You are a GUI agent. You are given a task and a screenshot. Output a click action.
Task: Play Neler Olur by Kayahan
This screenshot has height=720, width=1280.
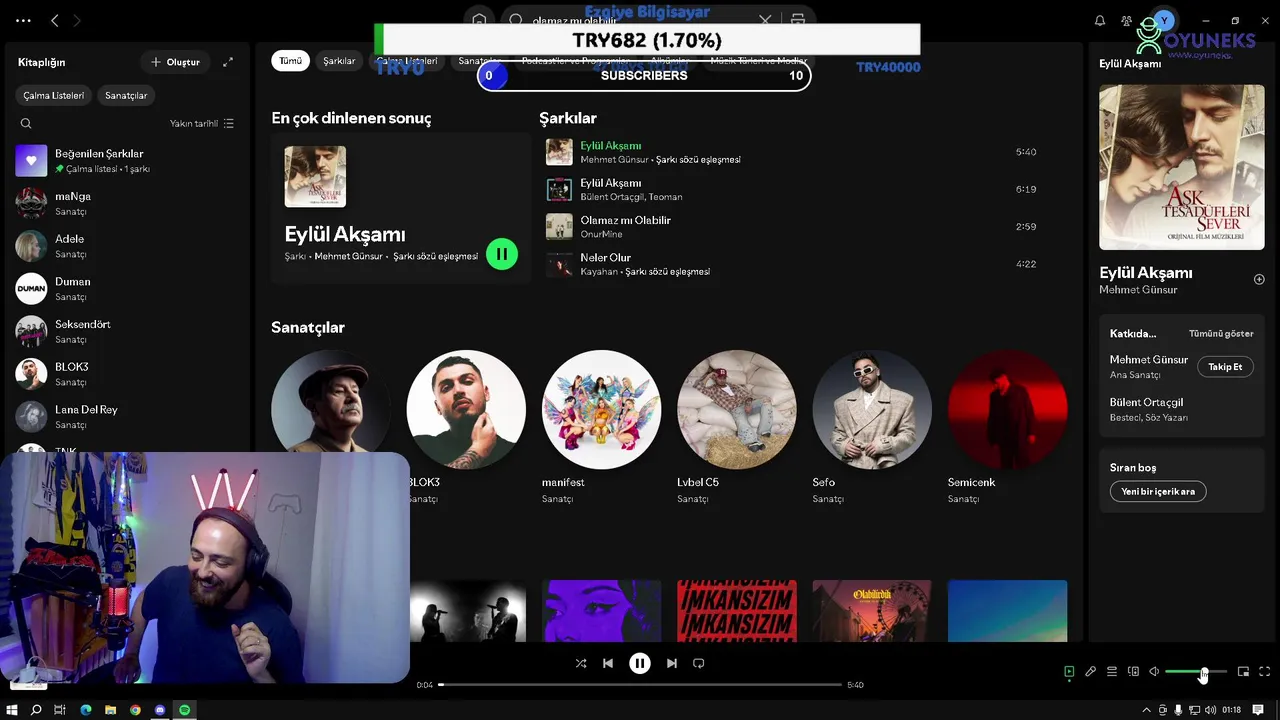(803, 264)
